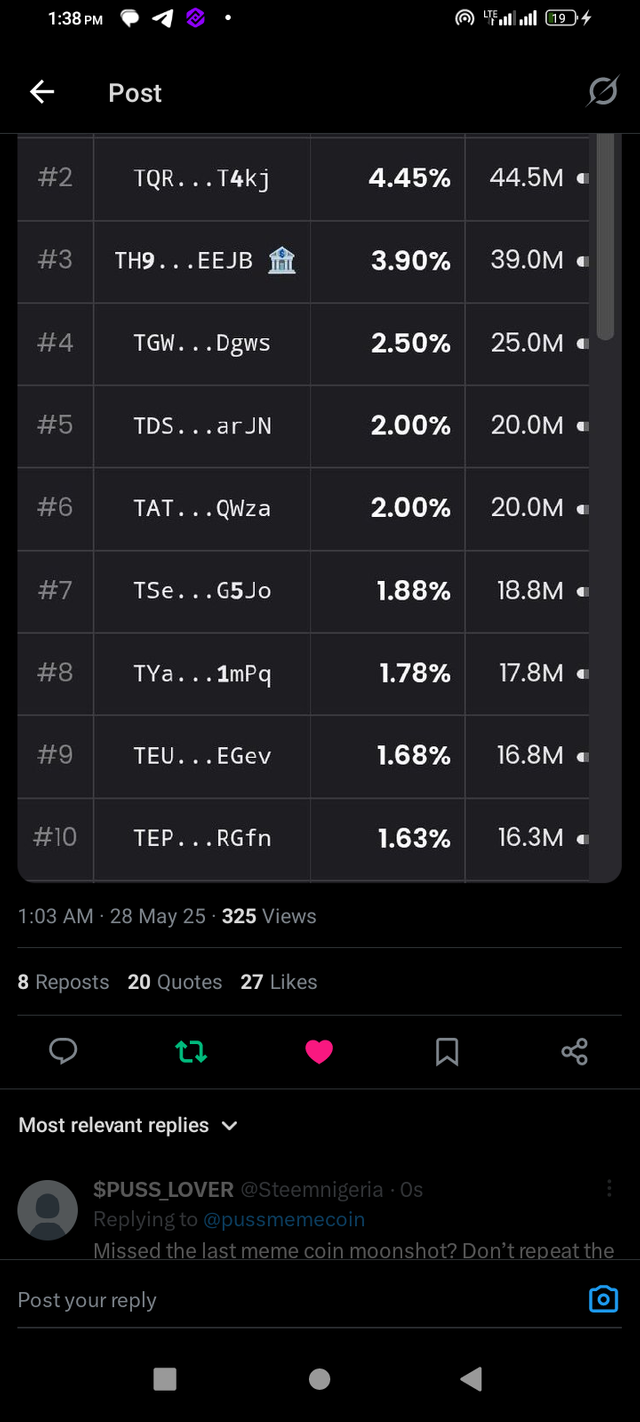Image resolution: width=640 pixels, height=1422 pixels.
Task: Tap the Android home circle button
Action: 320,1379
